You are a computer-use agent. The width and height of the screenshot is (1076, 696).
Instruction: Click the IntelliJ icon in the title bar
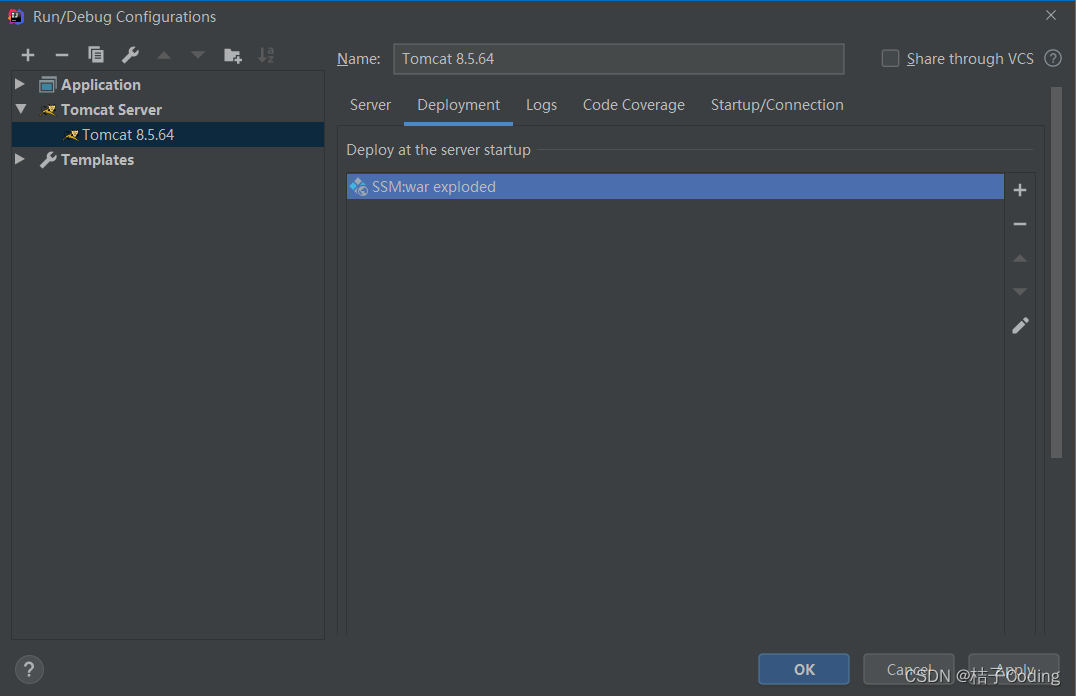[x=16, y=16]
